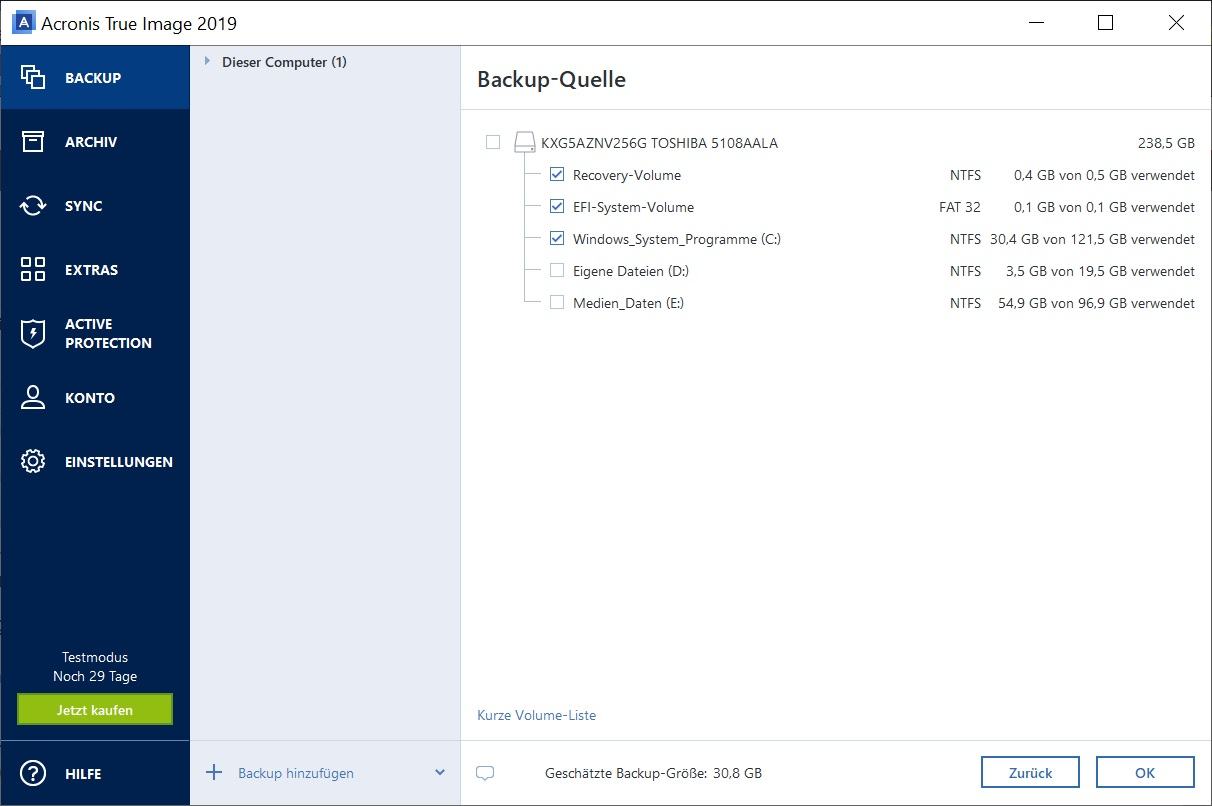Viewport: 1212px width, 806px height.
Task: Click the Zurück button
Action: click(x=1030, y=773)
